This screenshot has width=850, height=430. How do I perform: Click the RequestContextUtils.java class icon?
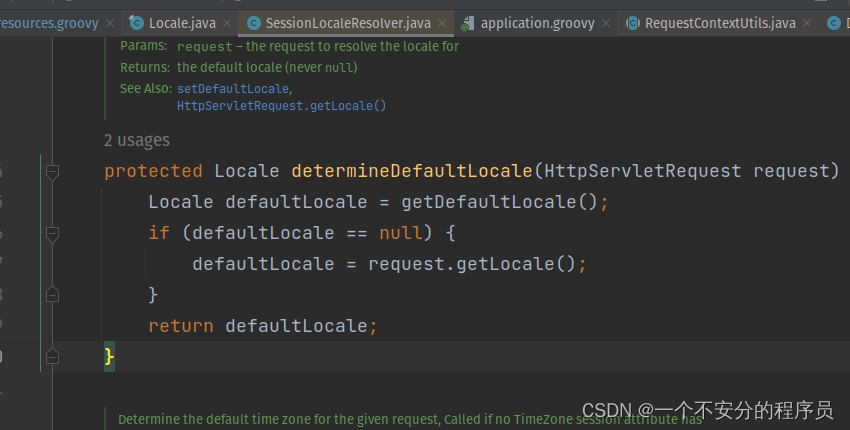(633, 23)
